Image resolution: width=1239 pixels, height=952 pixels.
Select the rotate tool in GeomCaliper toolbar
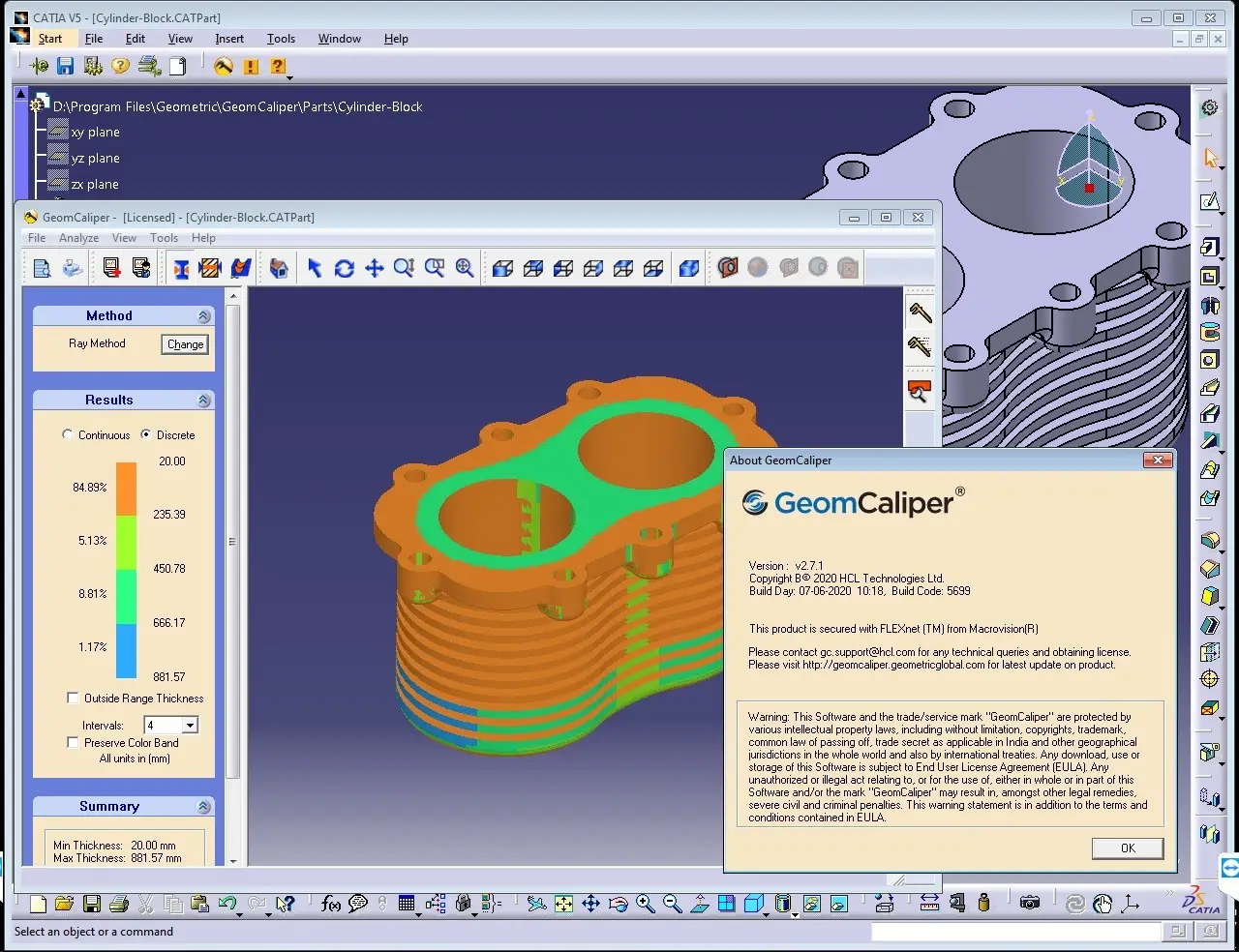coord(345,268)
